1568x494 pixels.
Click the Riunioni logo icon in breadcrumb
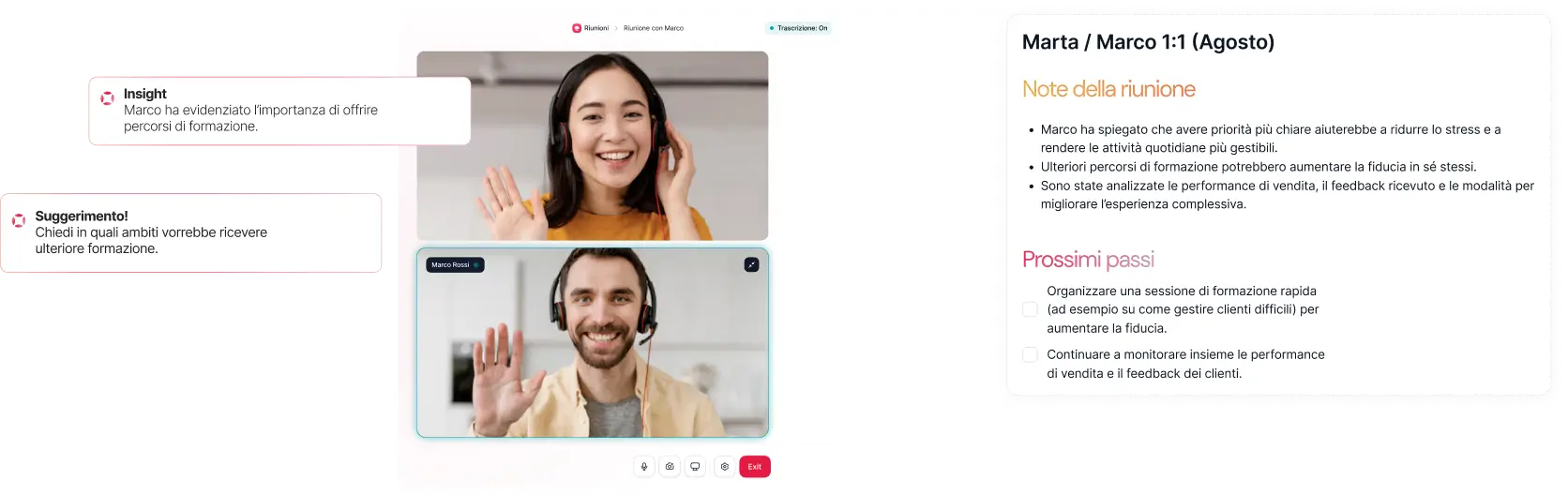(577, 28)
